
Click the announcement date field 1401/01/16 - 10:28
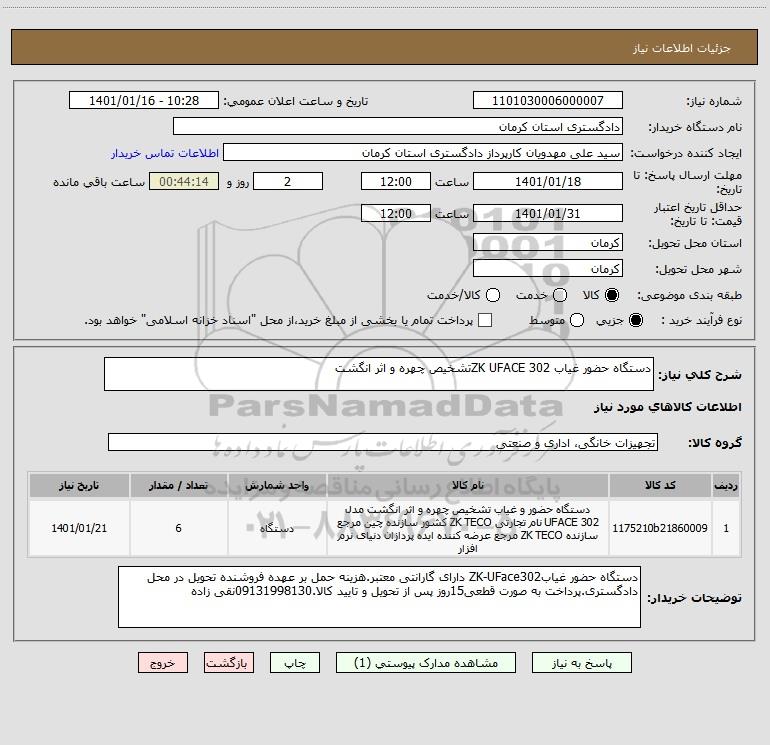tap(144, 100)
